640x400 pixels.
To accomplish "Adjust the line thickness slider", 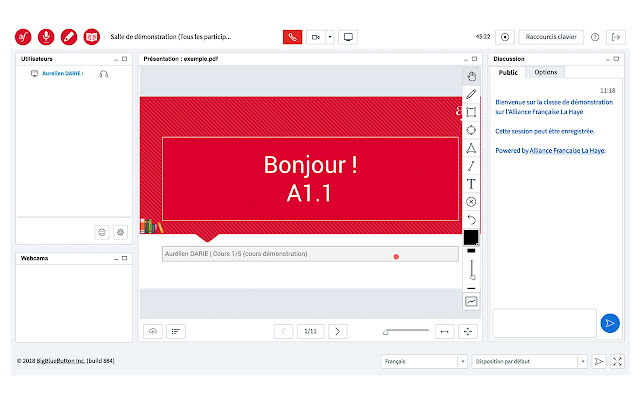I will 471,269.
